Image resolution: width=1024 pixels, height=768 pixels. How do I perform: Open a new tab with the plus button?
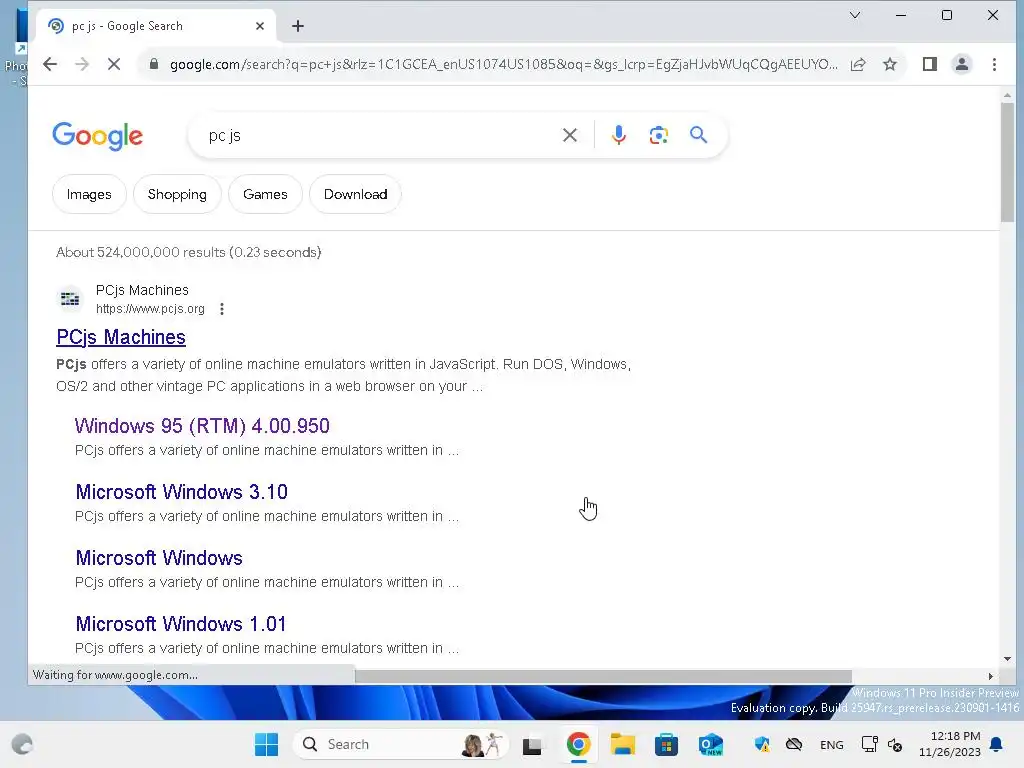coord(298,26)
